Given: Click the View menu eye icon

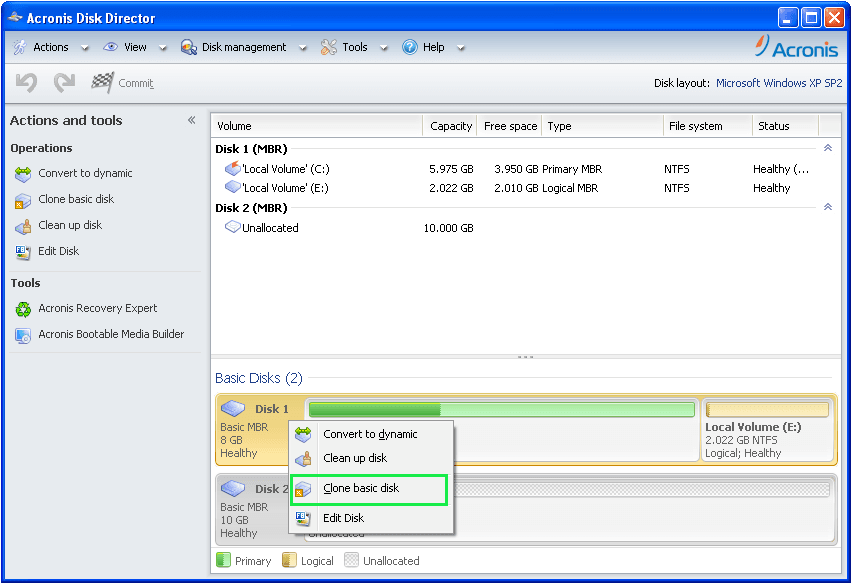Looking at the screenshot, I should [111, 47].
